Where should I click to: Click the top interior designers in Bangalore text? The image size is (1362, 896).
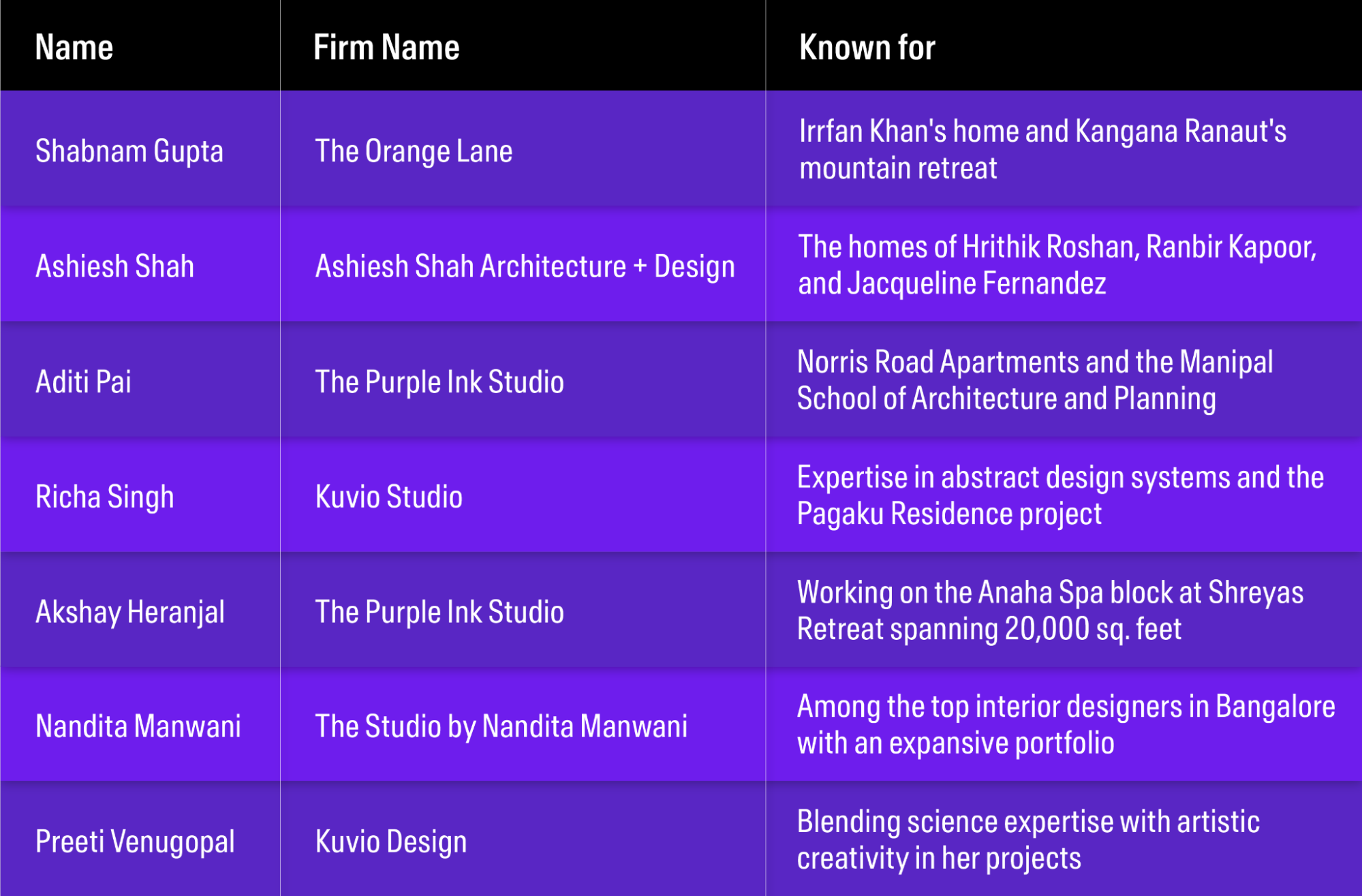[x=1066, y=724]
